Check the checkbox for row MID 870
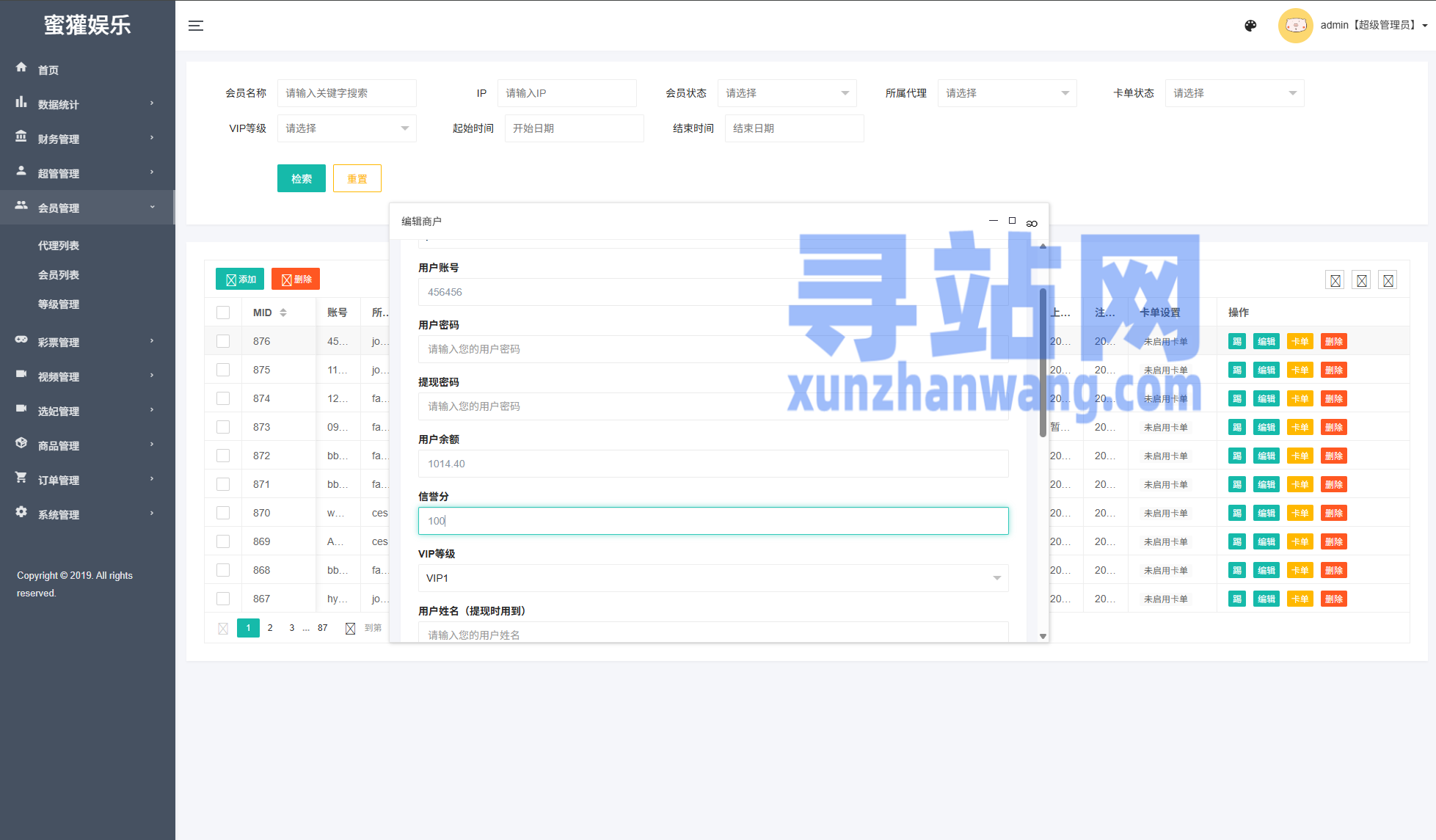The image size is (1436, 840). point(223,513)
